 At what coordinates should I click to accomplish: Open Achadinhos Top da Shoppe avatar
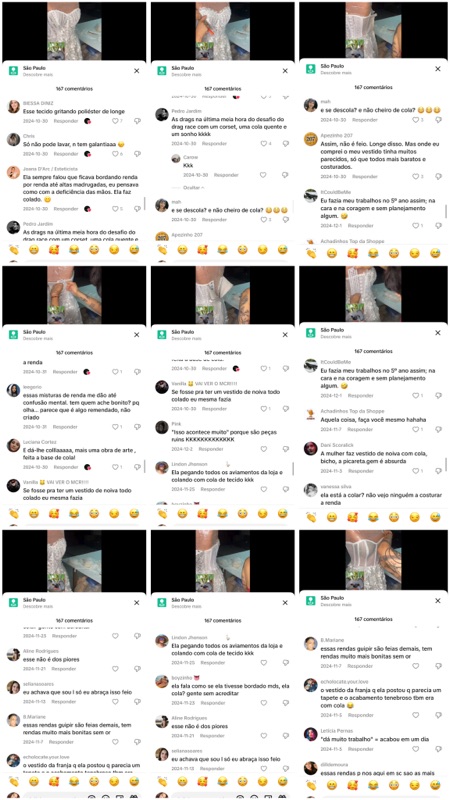311,415
